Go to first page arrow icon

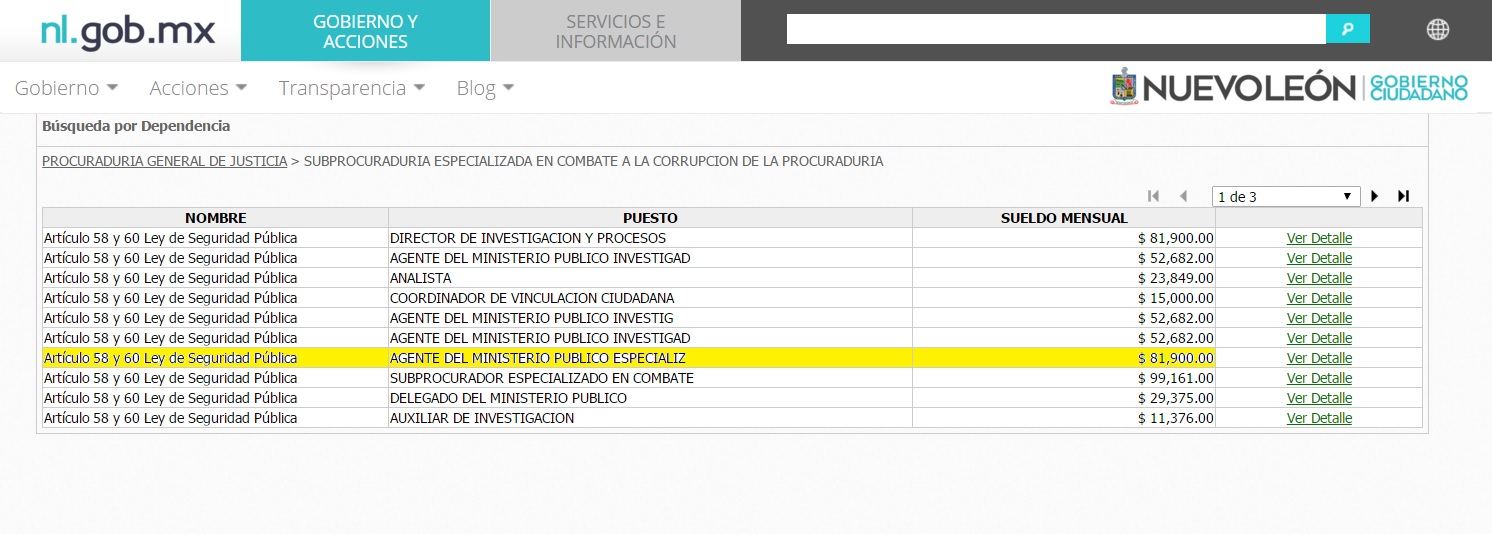(1153, 197)
